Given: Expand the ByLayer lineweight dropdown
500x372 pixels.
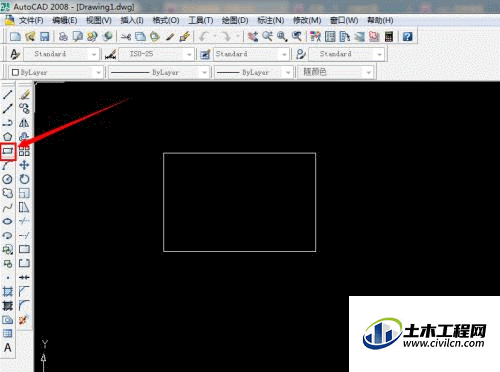Looking at the screenshot, I should coord(288,72).
